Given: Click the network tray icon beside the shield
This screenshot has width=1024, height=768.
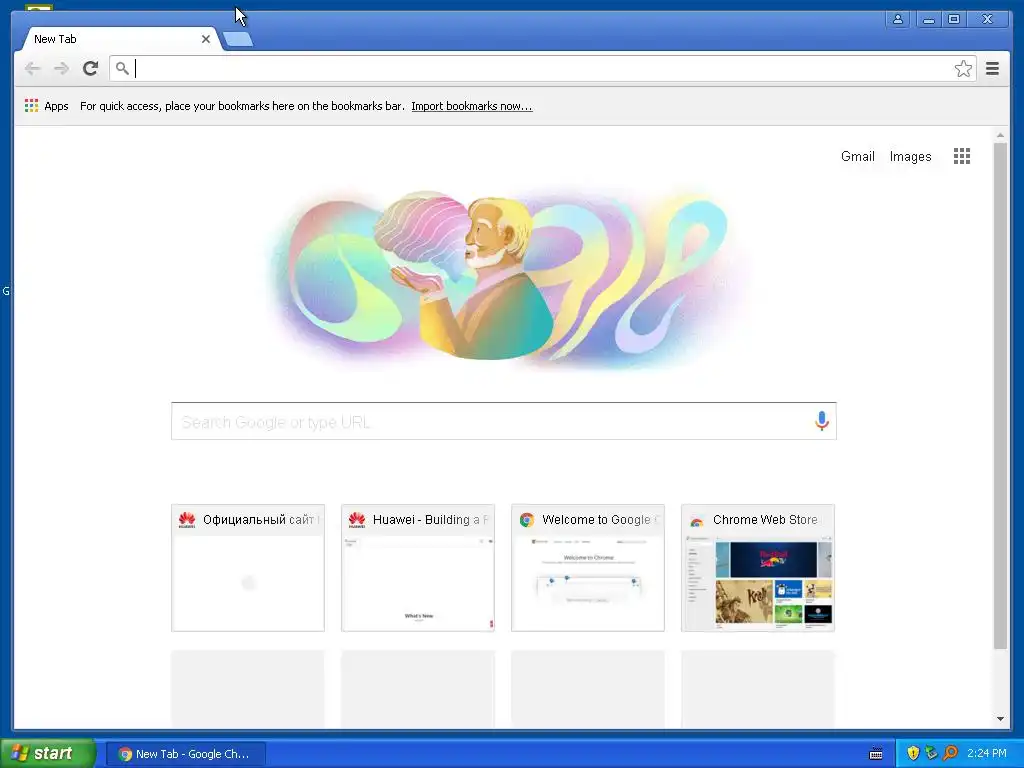Looking at the screenshot, I should click(x=931, y=753).
